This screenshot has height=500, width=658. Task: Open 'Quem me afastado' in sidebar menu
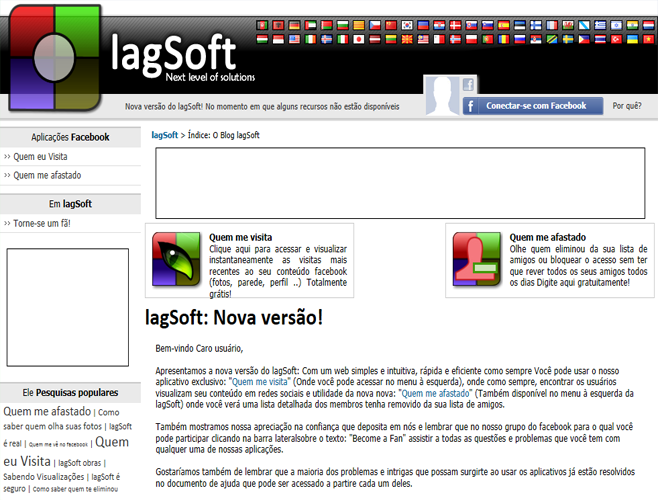(x=46, y=175)
